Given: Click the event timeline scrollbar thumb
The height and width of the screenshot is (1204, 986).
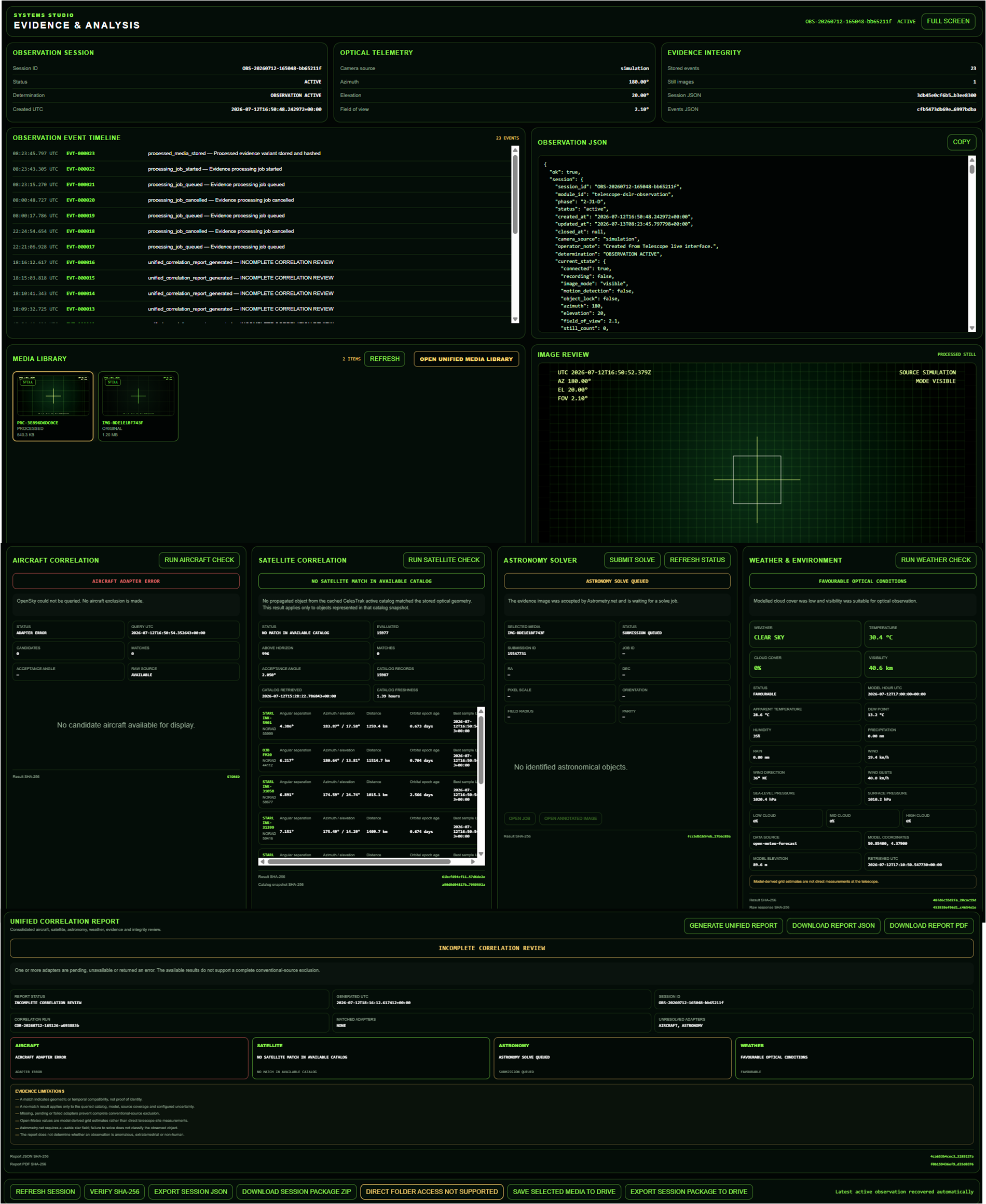Looking at the screenshot, I should click(515, 194).
